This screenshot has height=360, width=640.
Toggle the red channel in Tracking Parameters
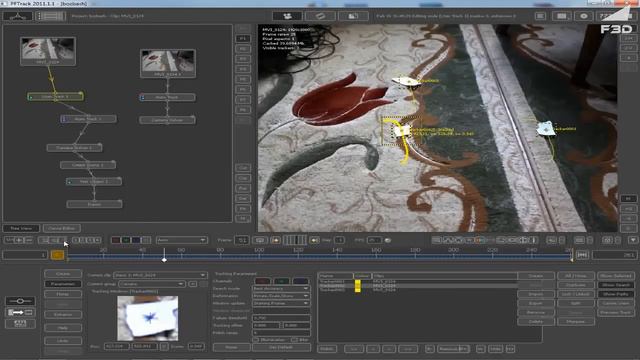point(262,281)
